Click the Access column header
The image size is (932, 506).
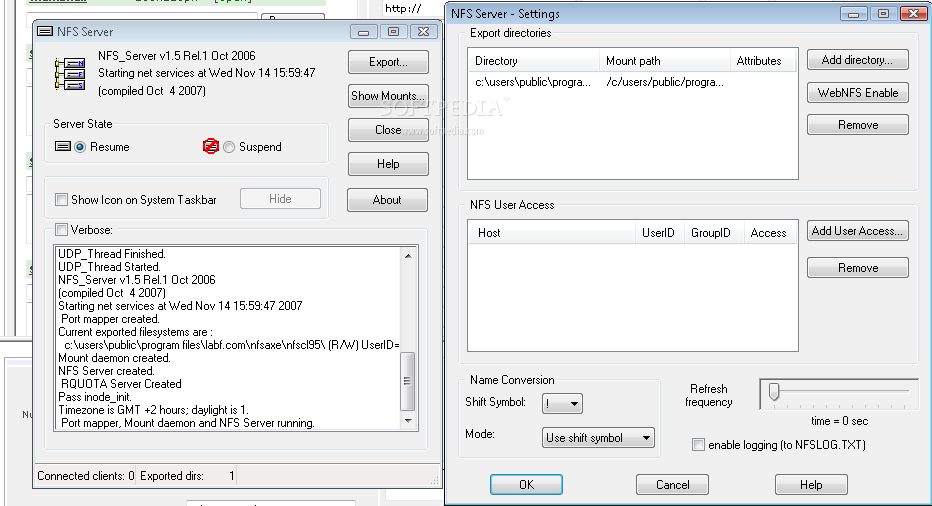coord(770,232)
